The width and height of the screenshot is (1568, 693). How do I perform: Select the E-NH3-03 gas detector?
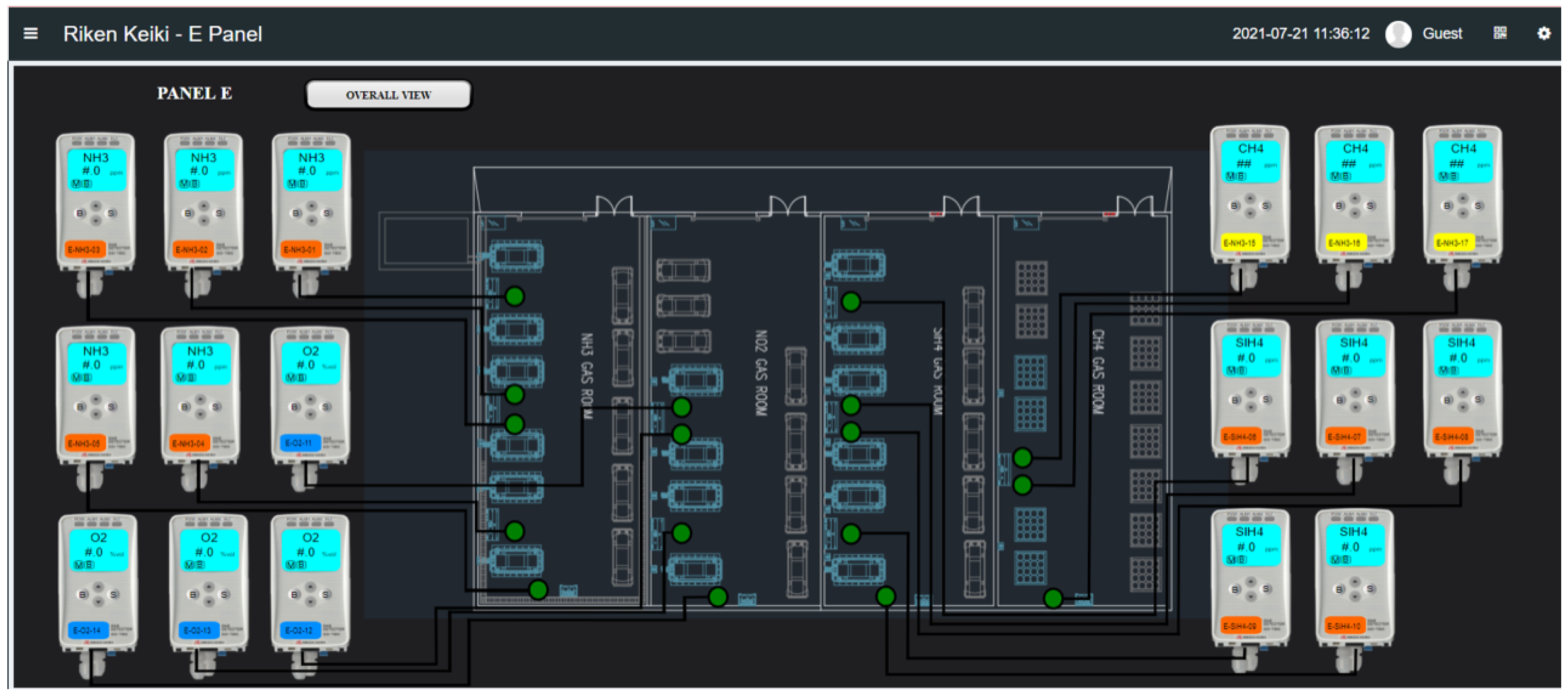[96, 201]
